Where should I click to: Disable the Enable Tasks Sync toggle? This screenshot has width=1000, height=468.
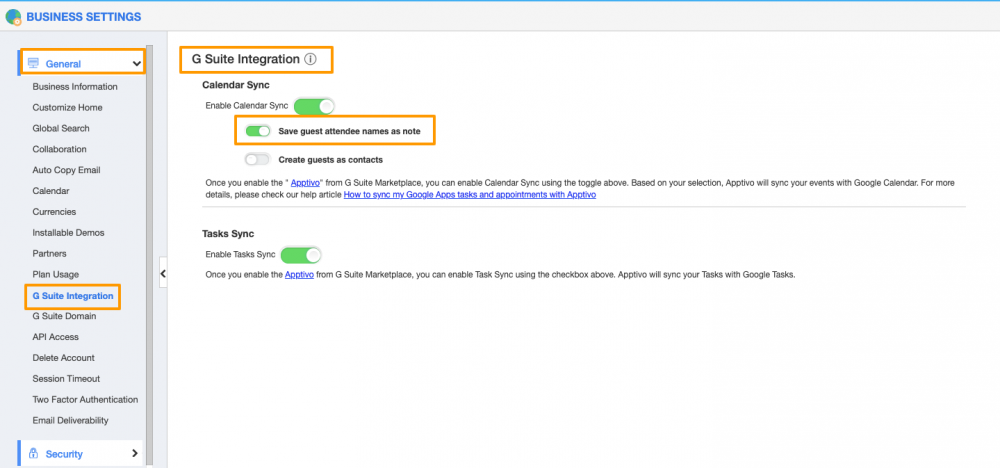coord(301,255)
